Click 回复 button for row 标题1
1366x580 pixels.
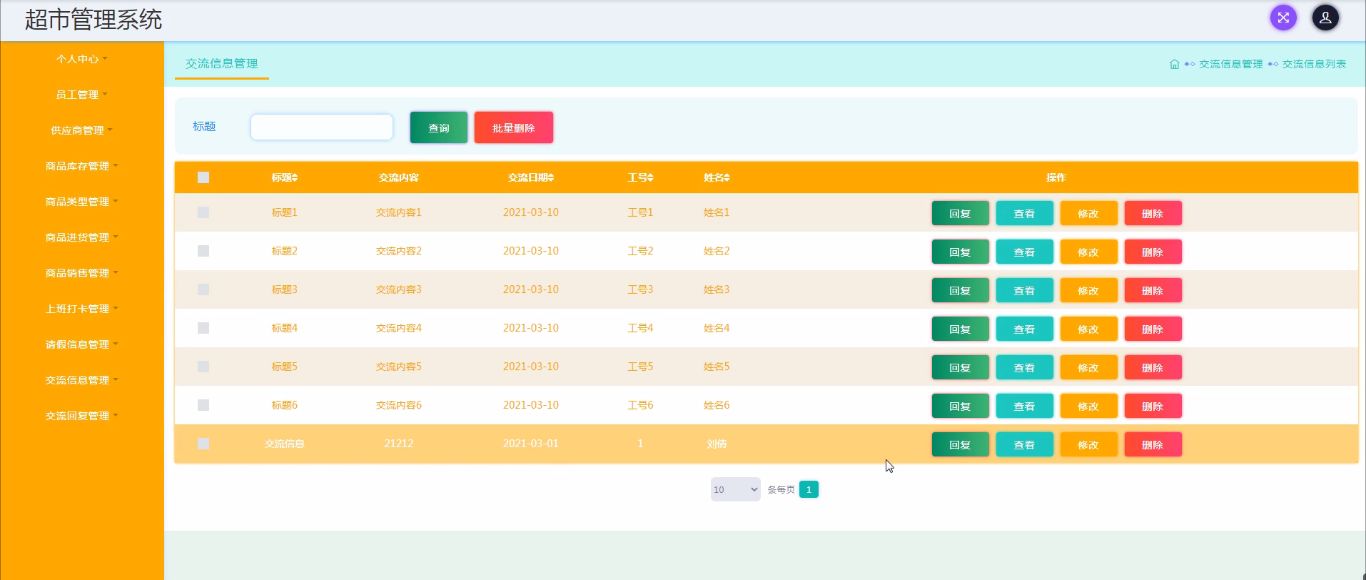960,213
